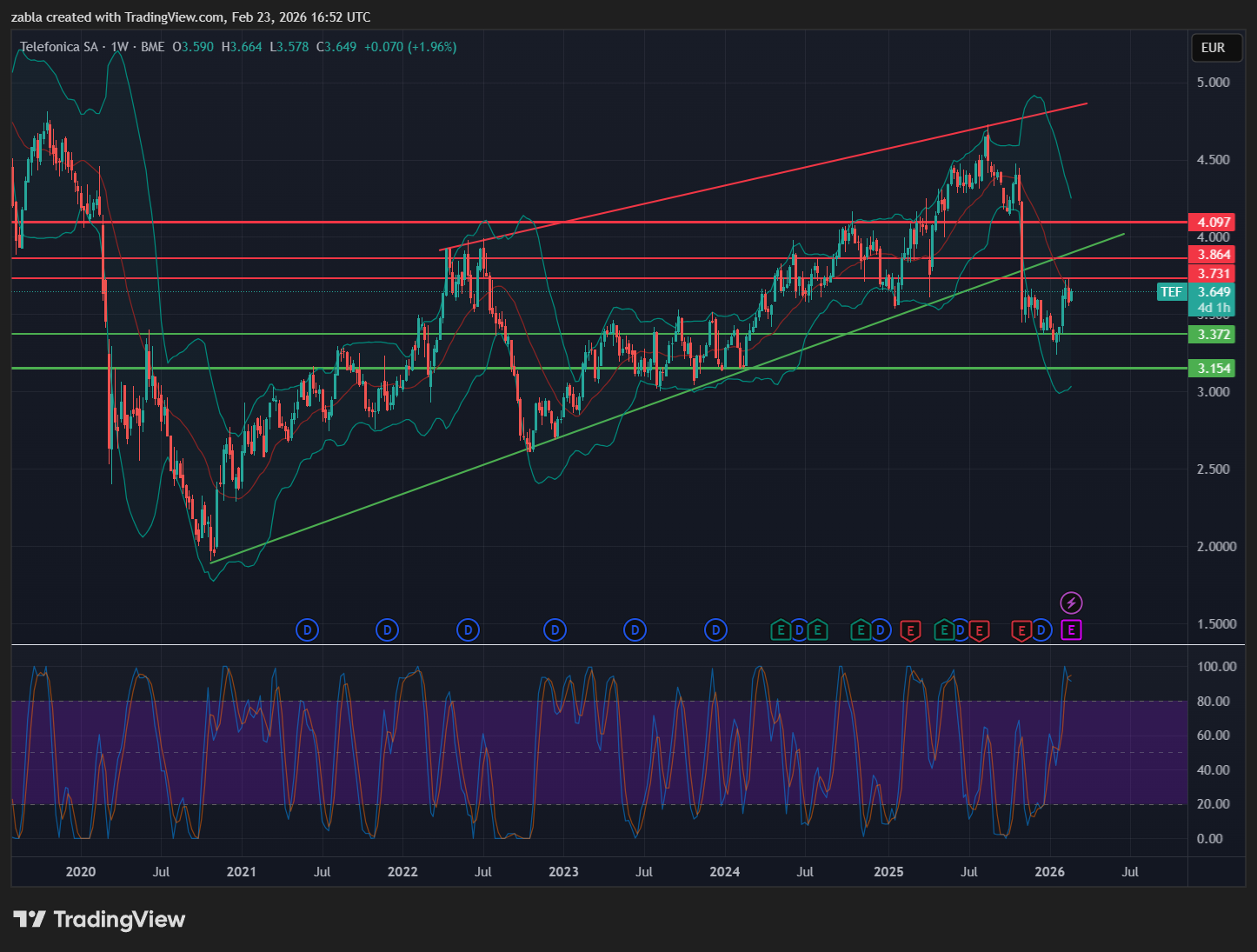Click the 2023 label on the time axis
This screenshot has height=952, width=1257.
coord(563,872)
